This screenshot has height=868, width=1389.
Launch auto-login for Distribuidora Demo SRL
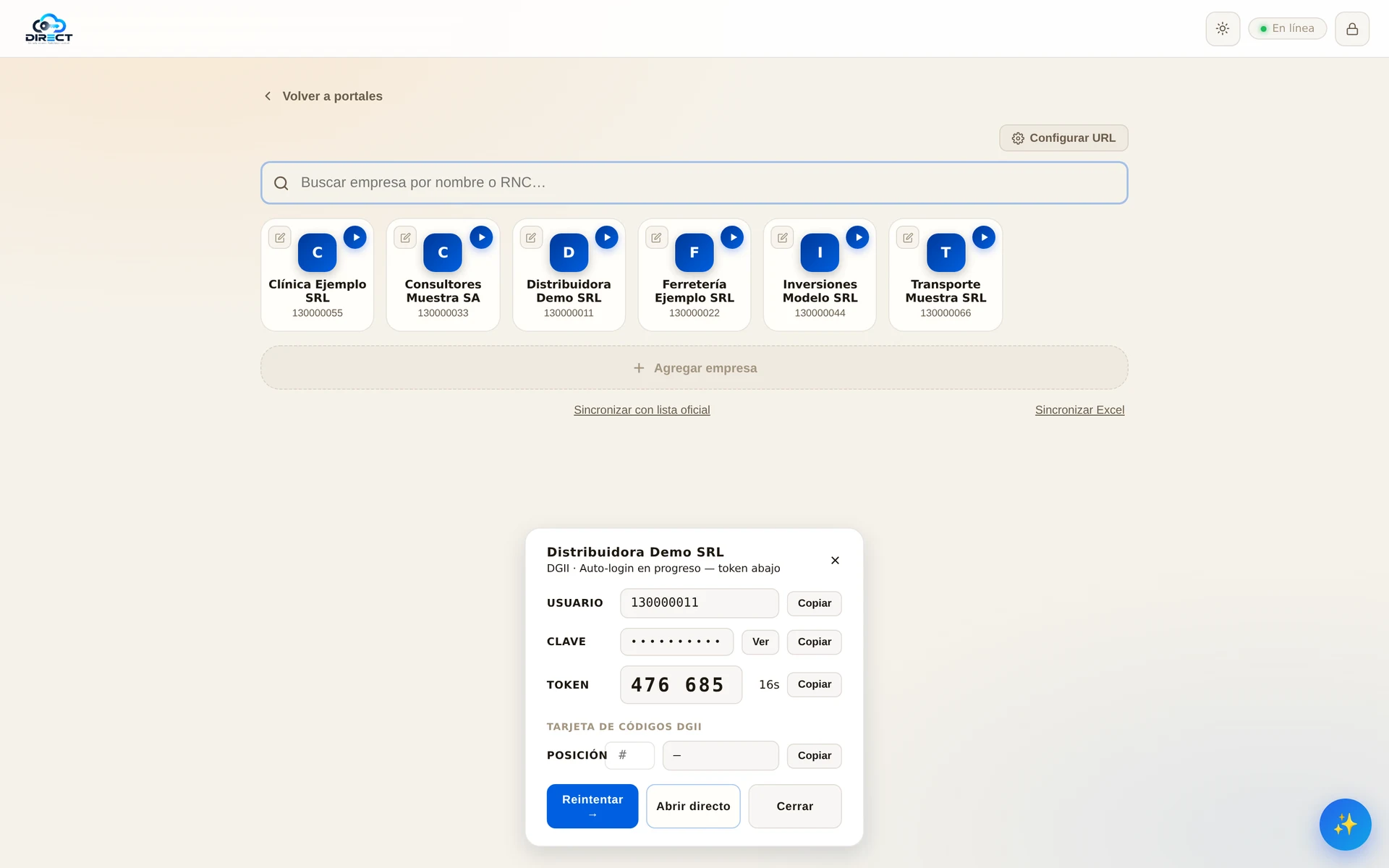coord(606,237)
